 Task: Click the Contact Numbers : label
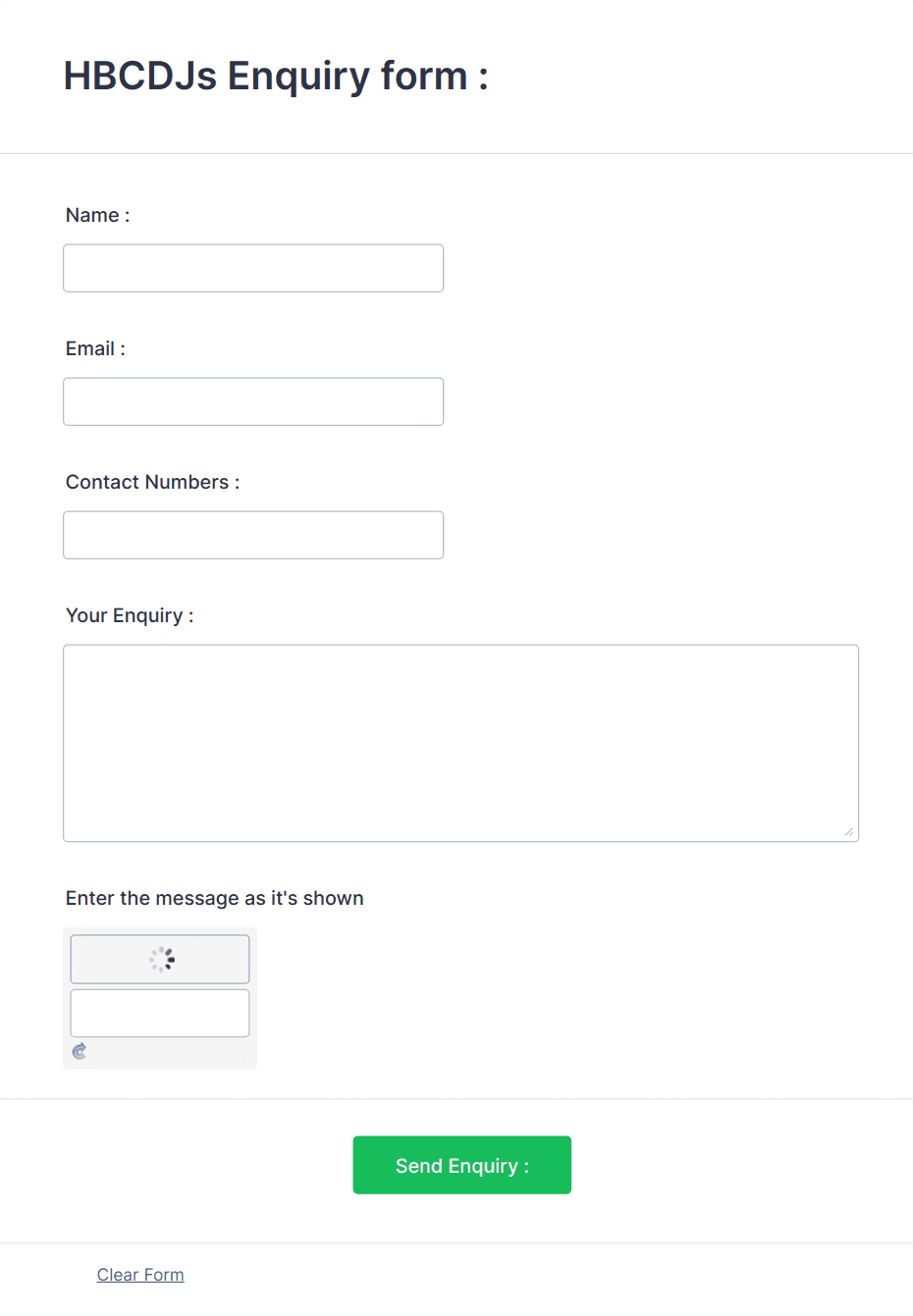[151, 482]
